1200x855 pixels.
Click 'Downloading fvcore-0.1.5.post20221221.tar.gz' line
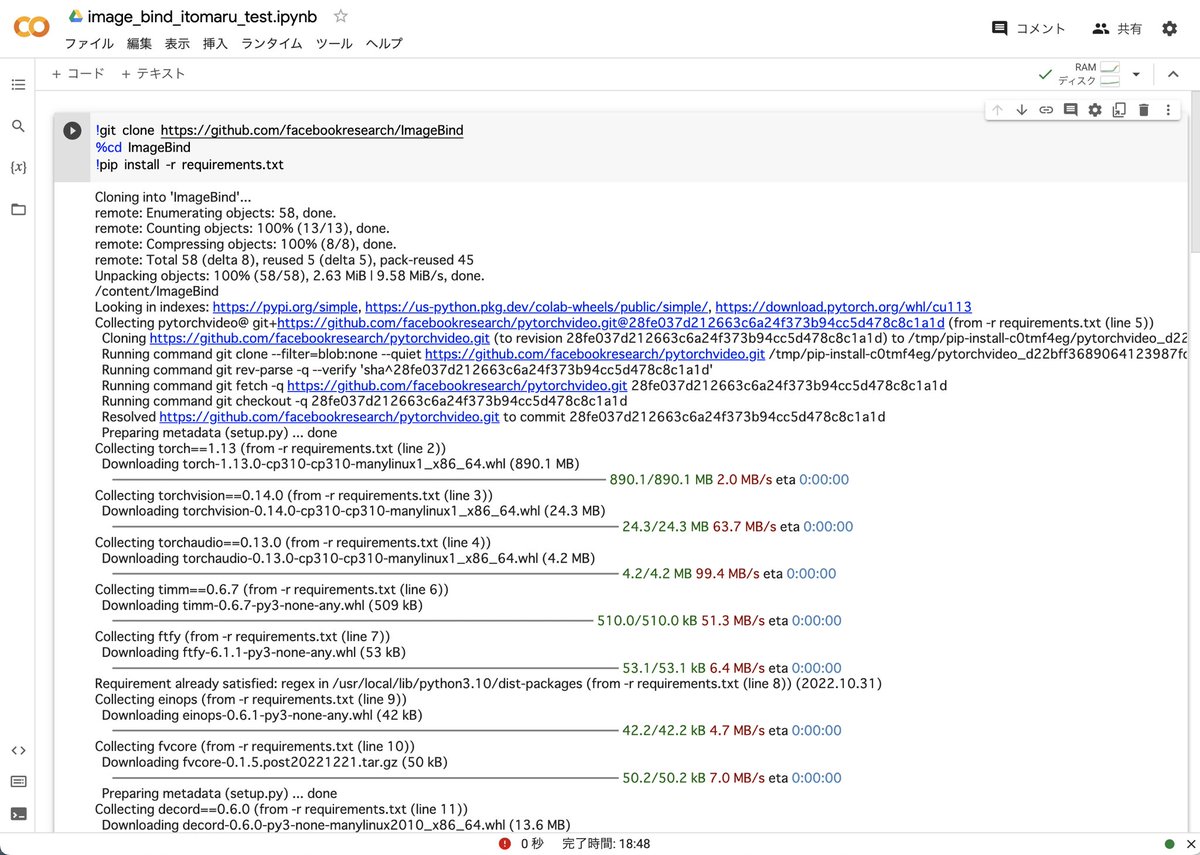pyautogui.click(x=275, y=762)
